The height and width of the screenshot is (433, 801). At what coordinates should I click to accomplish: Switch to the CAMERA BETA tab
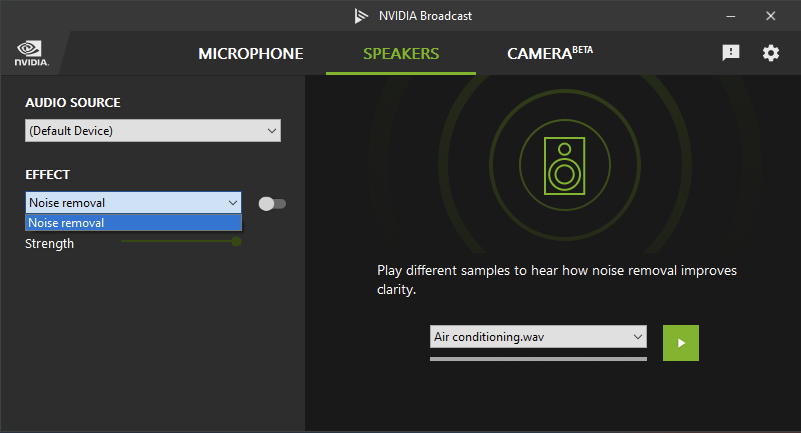point(550,53)
